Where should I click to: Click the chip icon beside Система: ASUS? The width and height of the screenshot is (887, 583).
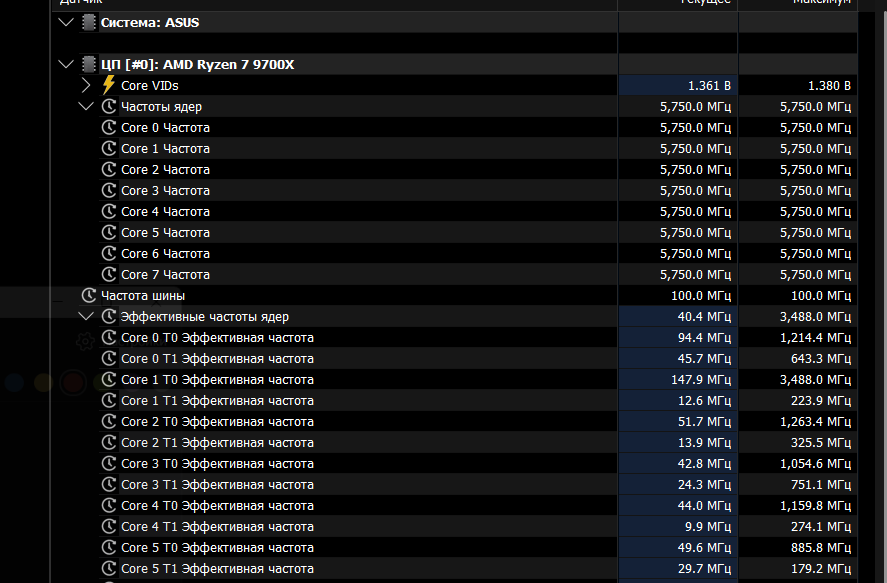pos(88,23)
